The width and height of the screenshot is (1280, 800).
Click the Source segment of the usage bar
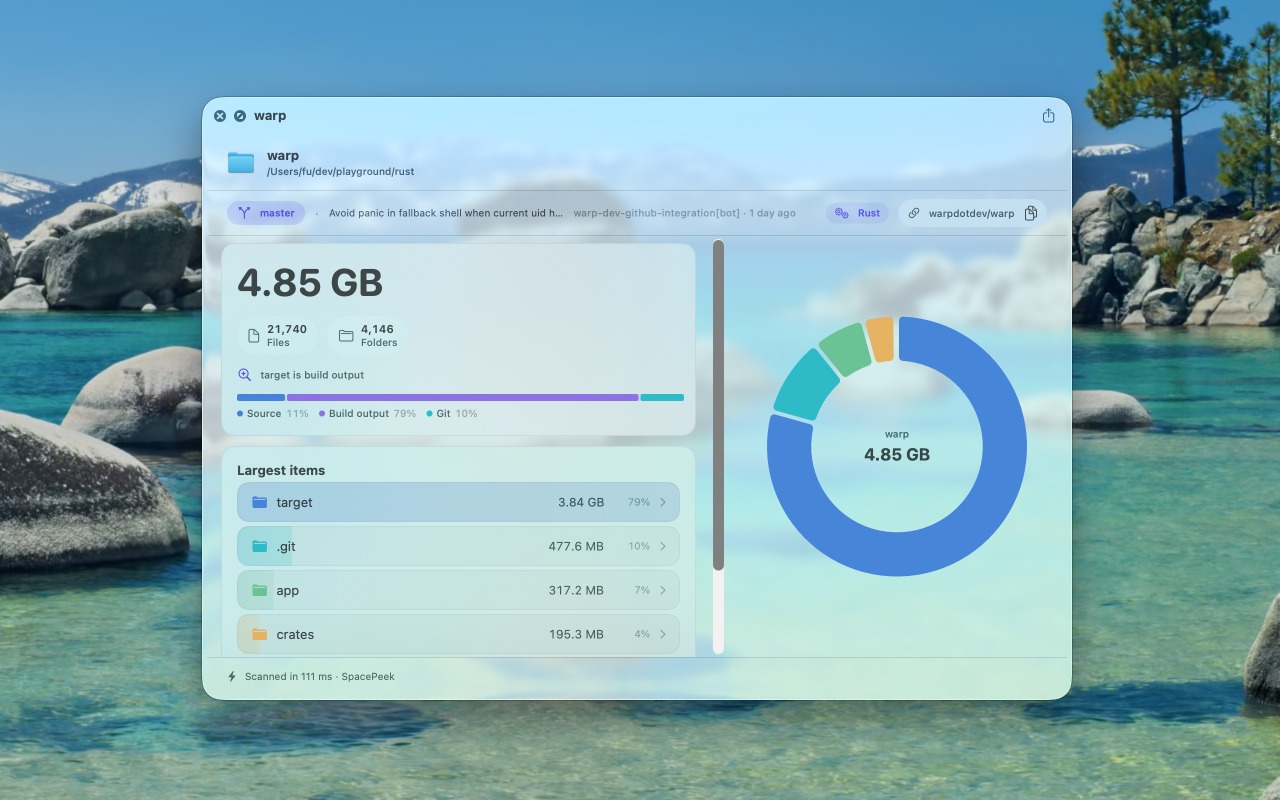tap(261, 397)
